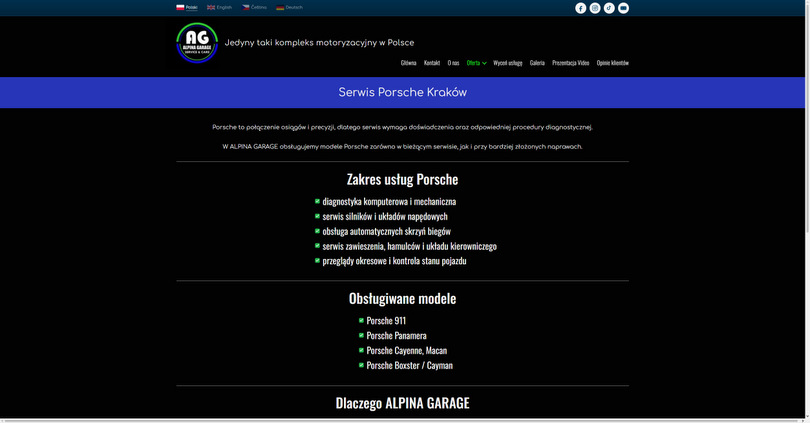Open the Kontakt page
This screenshot has width=810, height=423.
tap(432, 62)
